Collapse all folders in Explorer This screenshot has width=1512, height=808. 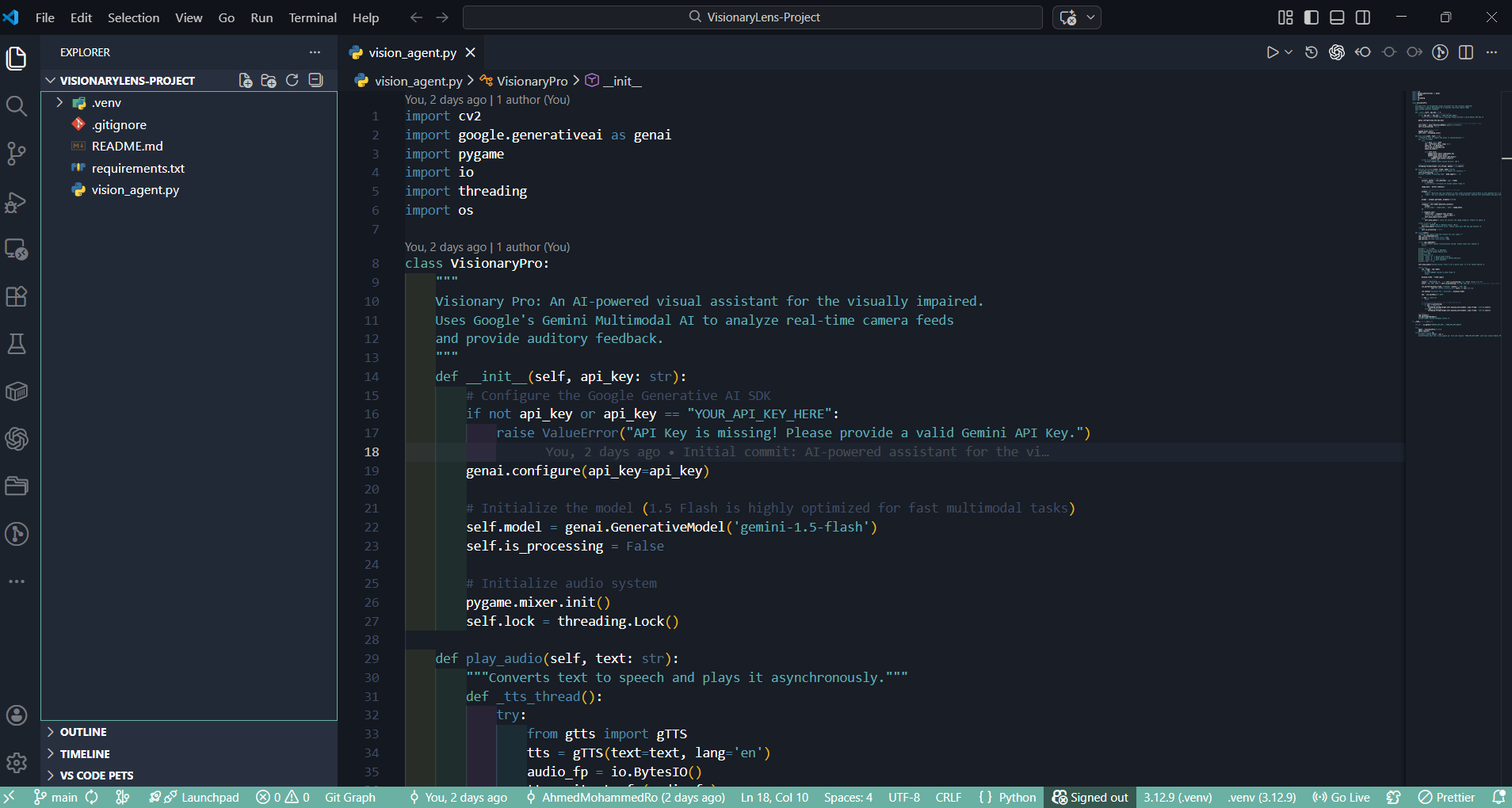[x=315, y=81]
